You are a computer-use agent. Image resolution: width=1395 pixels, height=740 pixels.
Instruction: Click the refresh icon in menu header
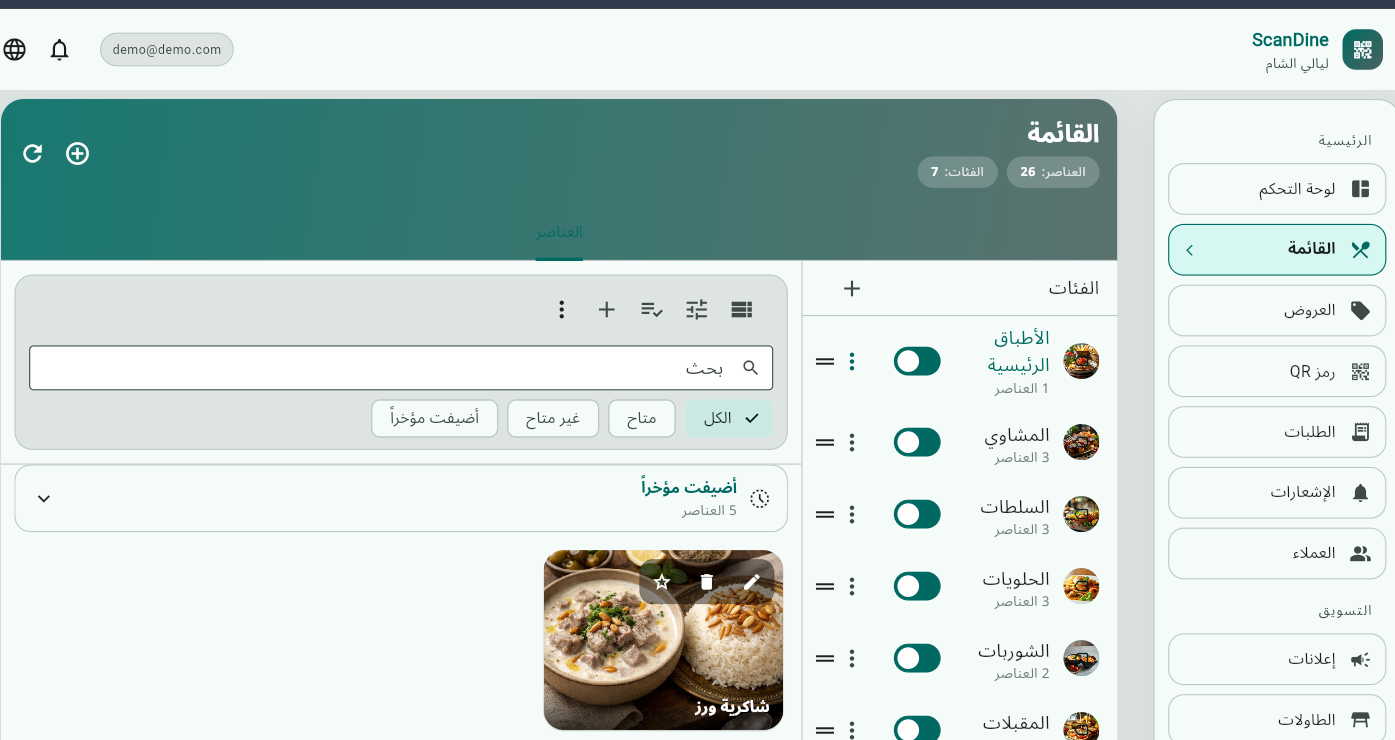coord(32,153)
